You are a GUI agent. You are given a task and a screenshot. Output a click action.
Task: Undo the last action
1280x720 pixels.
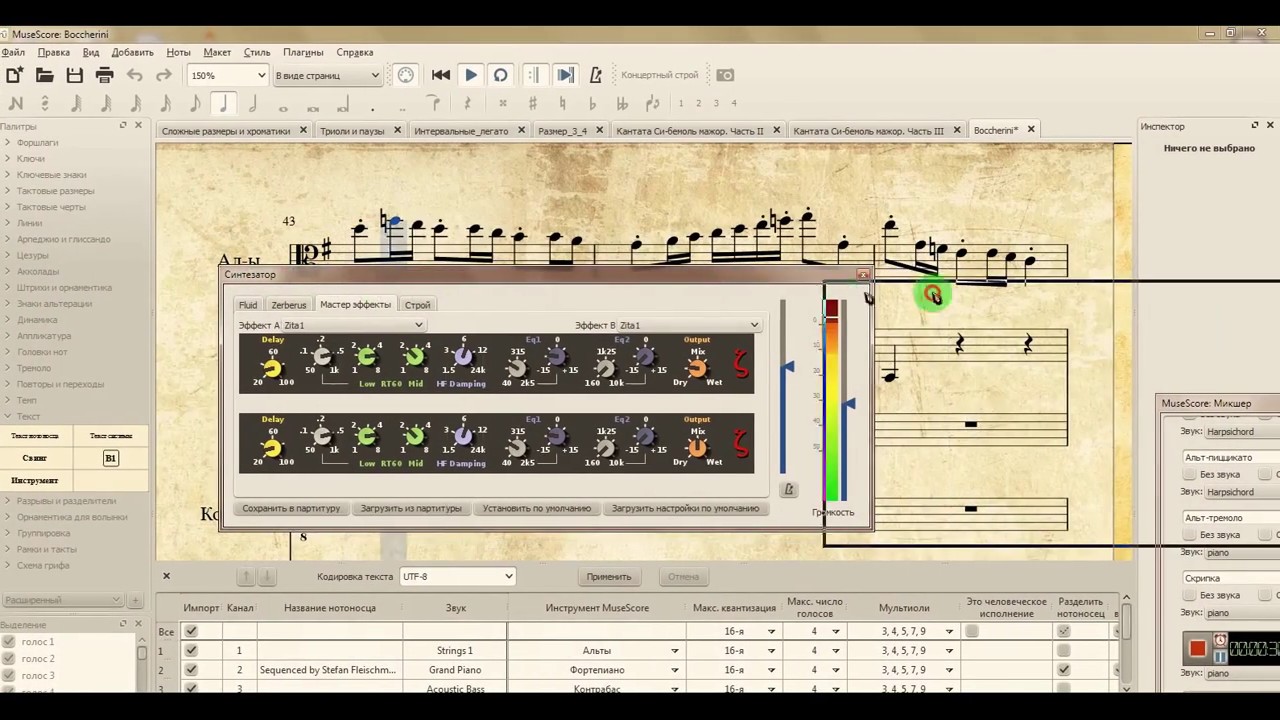point(135,75)
